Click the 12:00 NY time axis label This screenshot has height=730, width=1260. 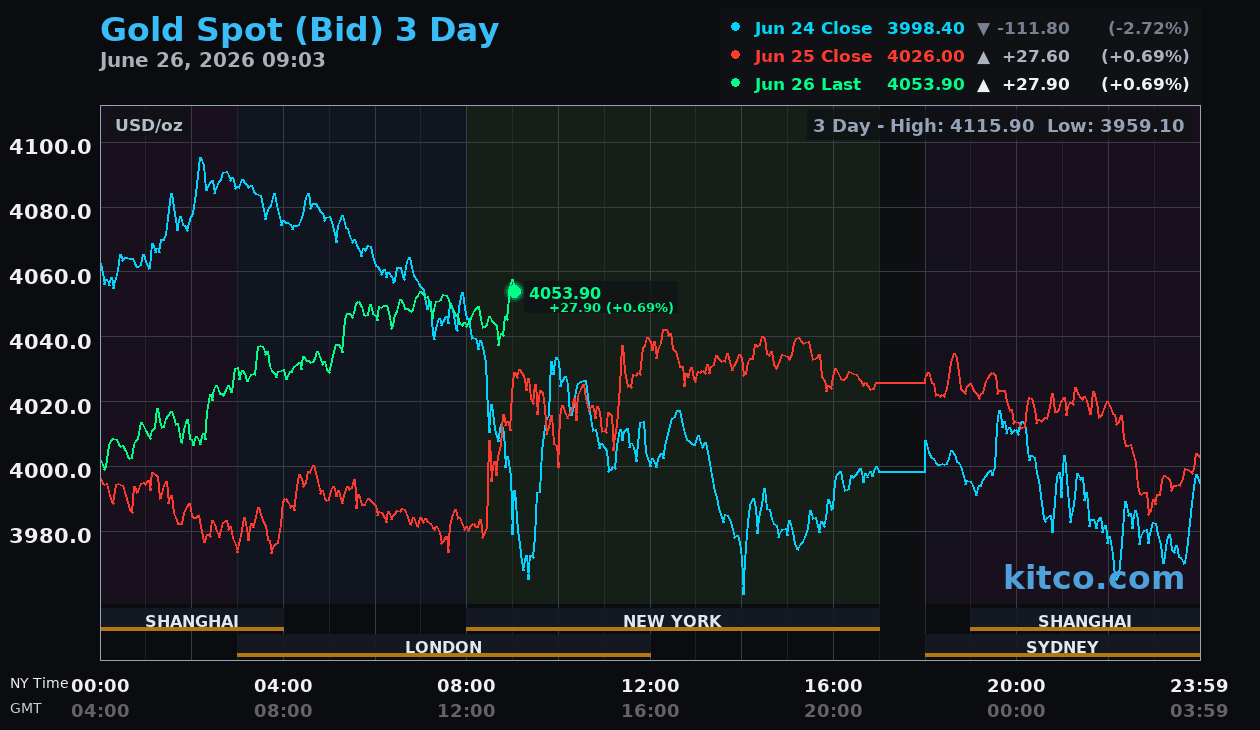coord(650,685)
